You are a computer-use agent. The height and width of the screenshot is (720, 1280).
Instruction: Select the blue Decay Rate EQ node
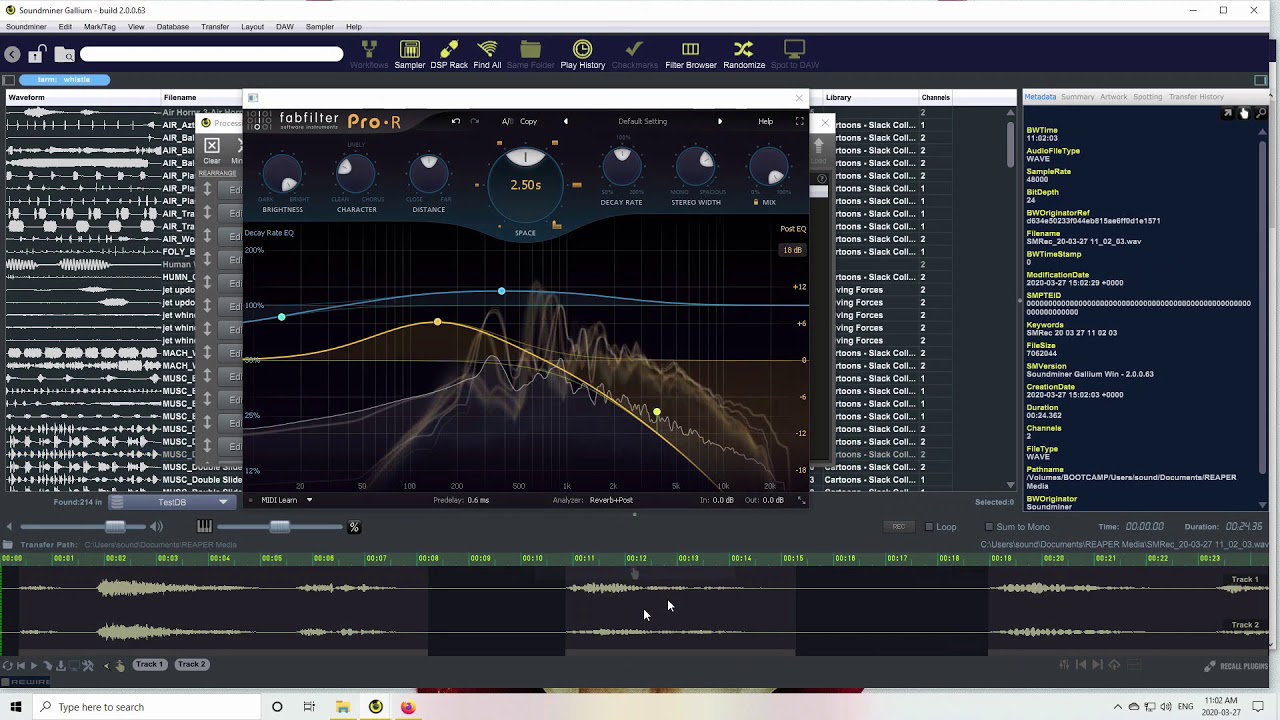pos(501,291)
